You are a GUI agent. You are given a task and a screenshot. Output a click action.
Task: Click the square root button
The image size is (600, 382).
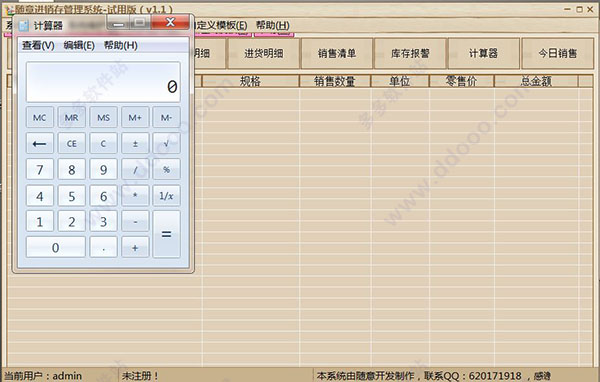pos(166,144)
